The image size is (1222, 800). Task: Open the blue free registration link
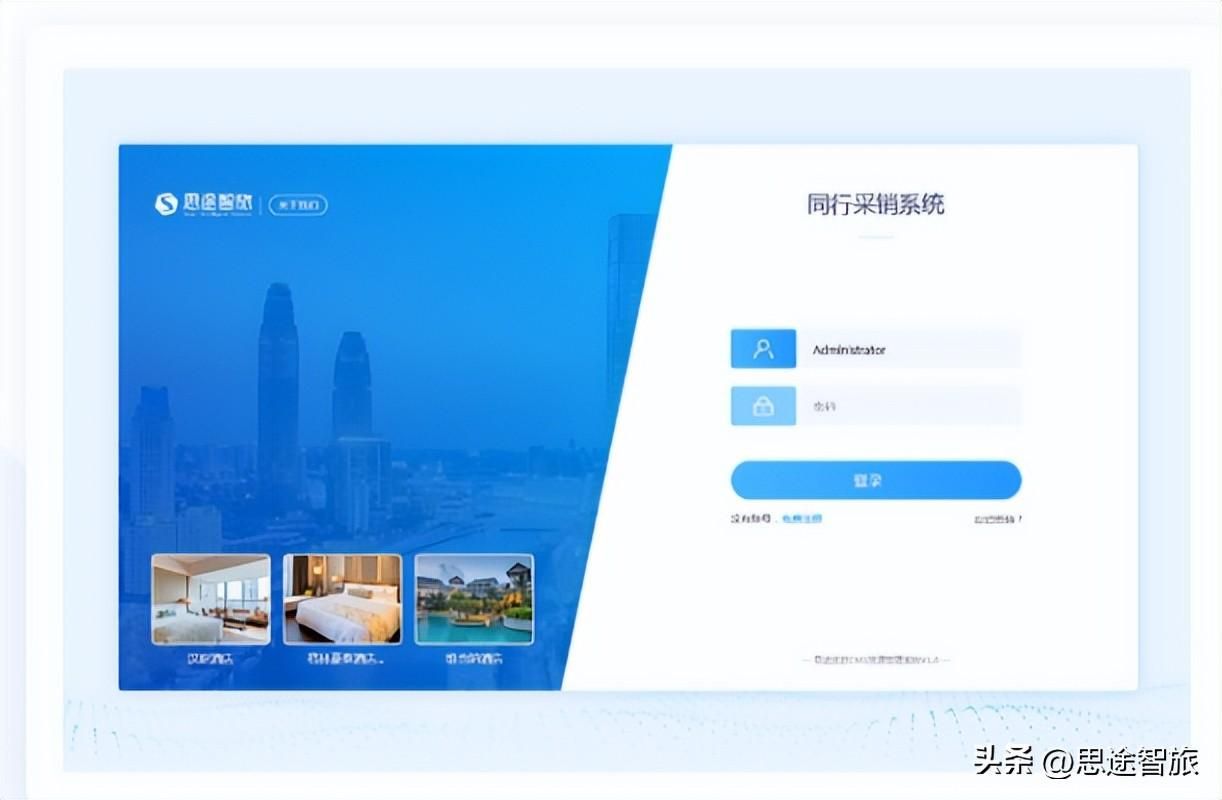click(802, 519)
